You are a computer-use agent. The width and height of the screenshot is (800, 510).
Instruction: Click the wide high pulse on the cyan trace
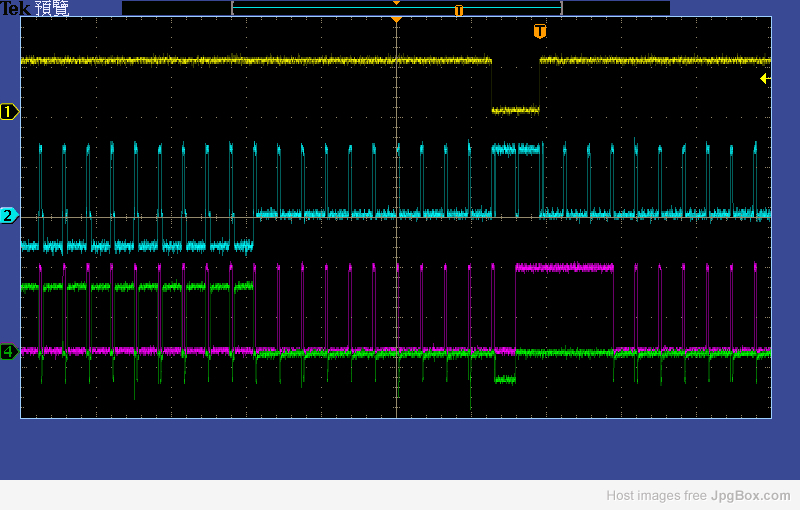[515, 149]
